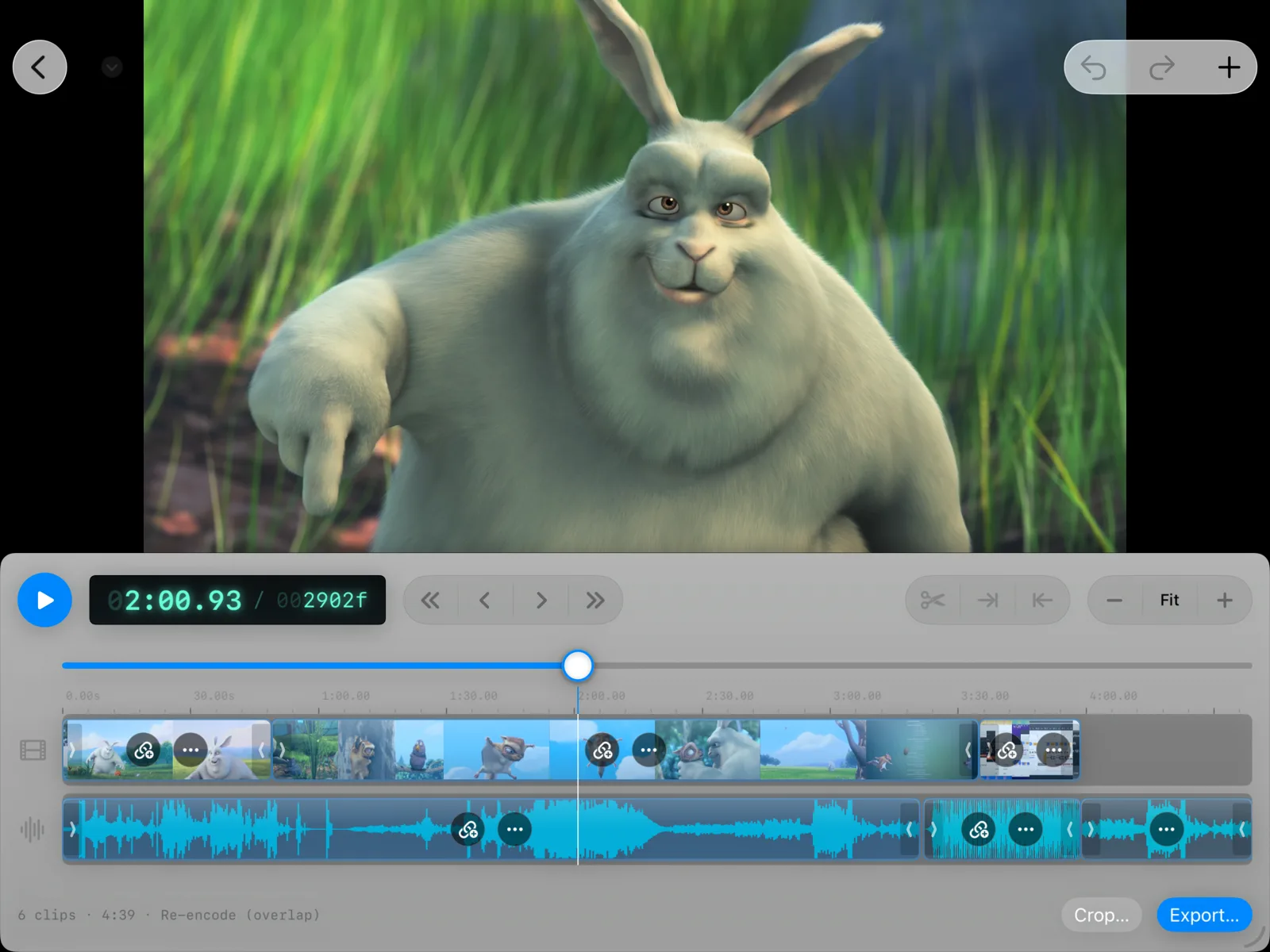Open the more options menu on the first video clip
Screen dimensions: 1270x952
coord(190,750)
